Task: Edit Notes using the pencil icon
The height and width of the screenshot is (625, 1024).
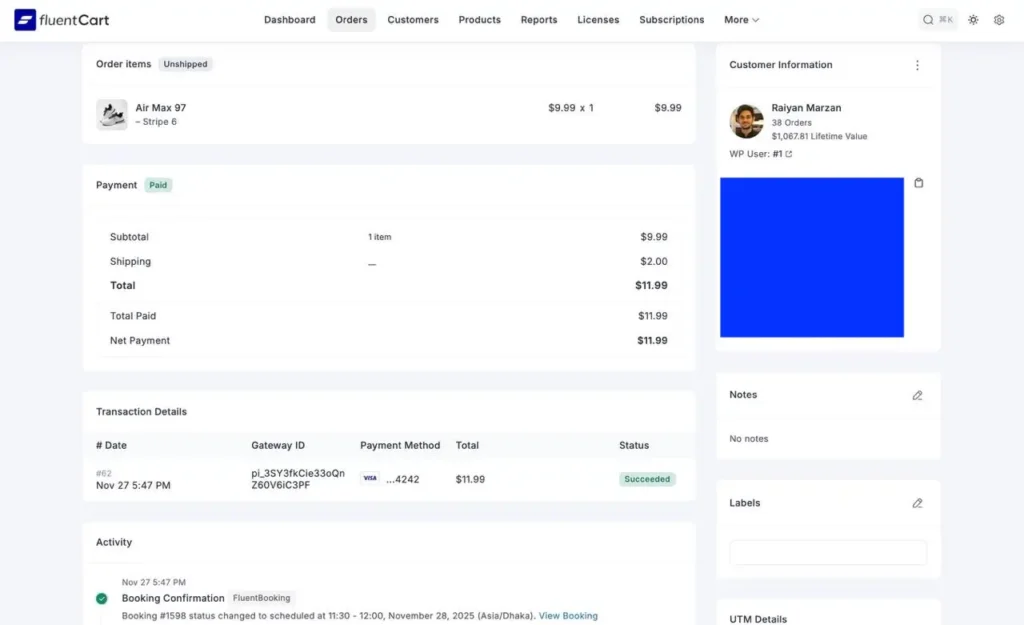Action: pyautogui.click(x=917, y=395)
